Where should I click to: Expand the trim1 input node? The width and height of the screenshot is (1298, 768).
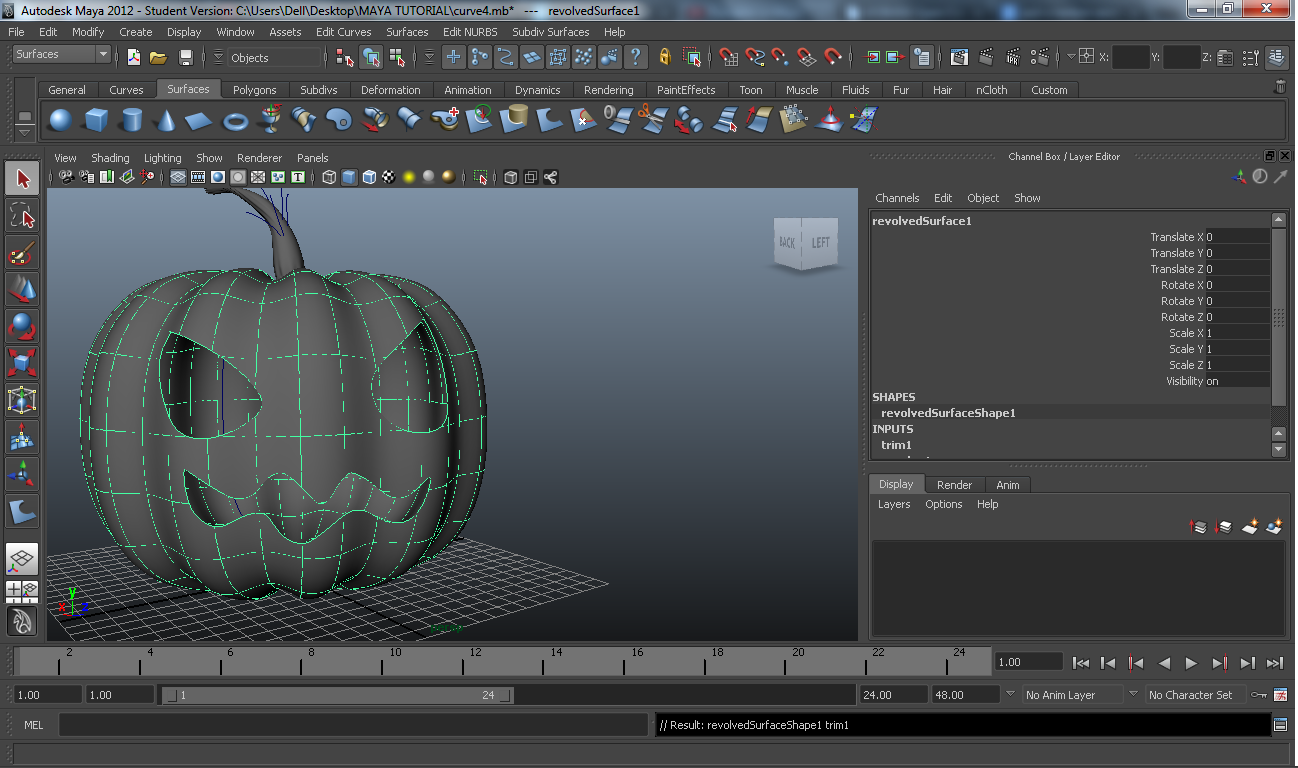coord(896,445)
